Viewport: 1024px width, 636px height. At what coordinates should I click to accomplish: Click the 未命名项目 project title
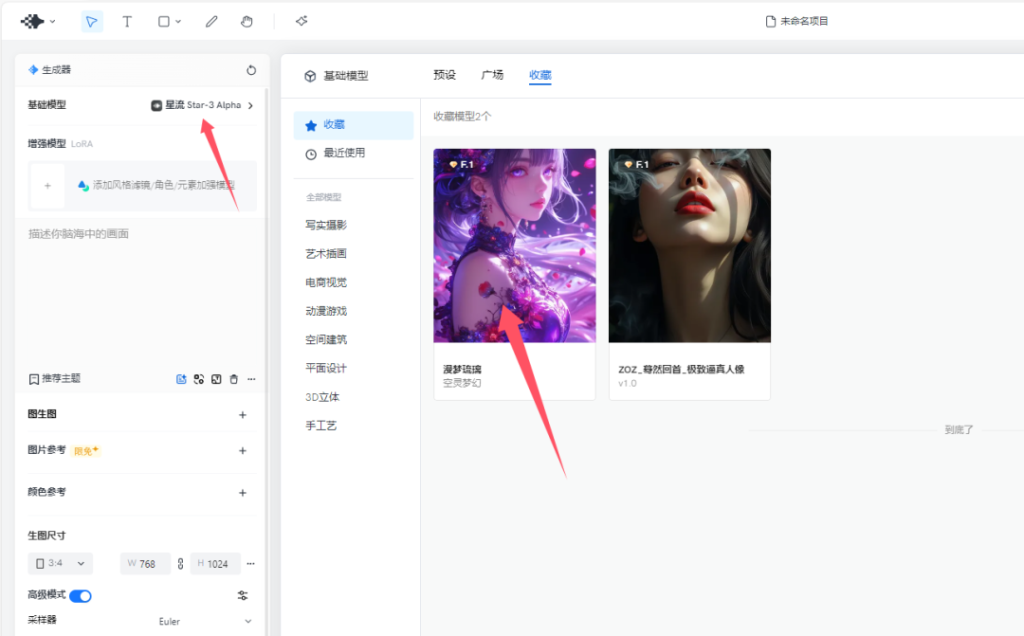(x=804, y=22)
